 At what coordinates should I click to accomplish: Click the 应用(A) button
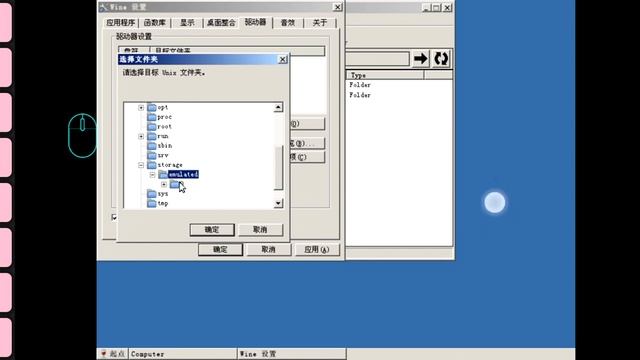pyautogui.click(x=317, y=249)
